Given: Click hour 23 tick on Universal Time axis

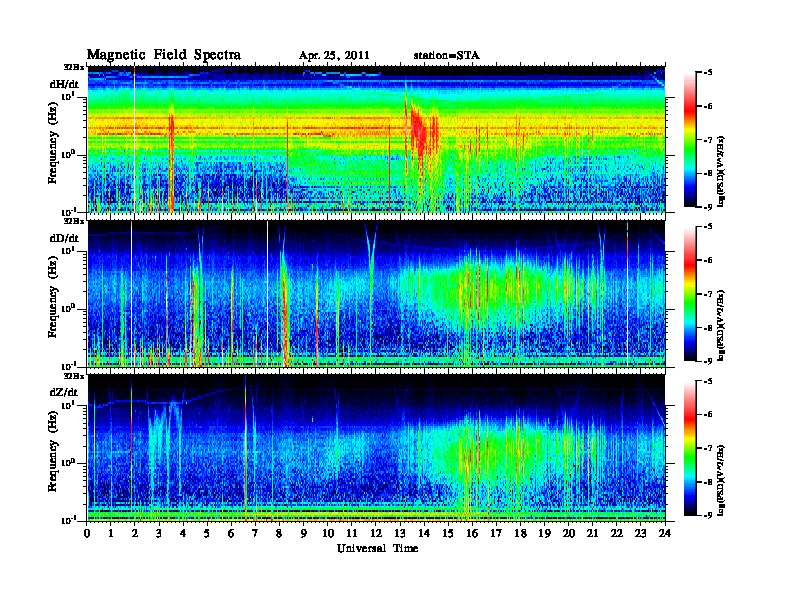Looking at the screenshot, I should click(641, 533).
